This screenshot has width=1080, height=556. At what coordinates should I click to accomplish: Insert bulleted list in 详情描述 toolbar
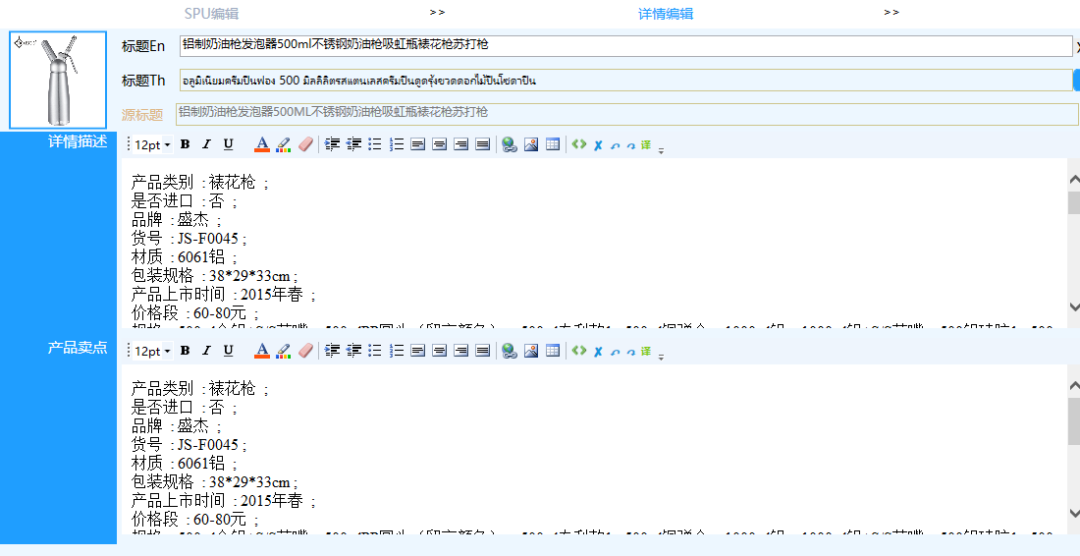tap(375, 144)
